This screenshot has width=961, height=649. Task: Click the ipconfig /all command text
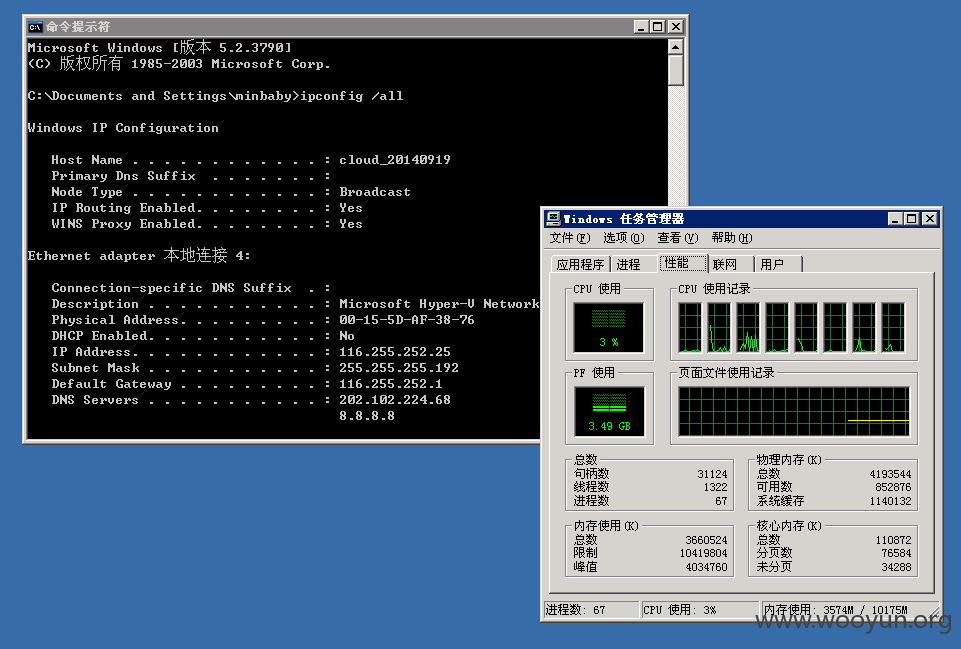pos(352,96)
